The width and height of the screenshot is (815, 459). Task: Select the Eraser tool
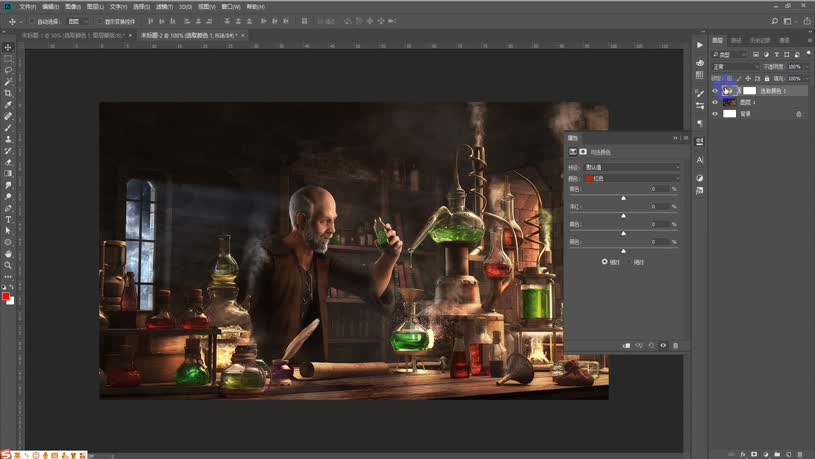pos(8,162)
